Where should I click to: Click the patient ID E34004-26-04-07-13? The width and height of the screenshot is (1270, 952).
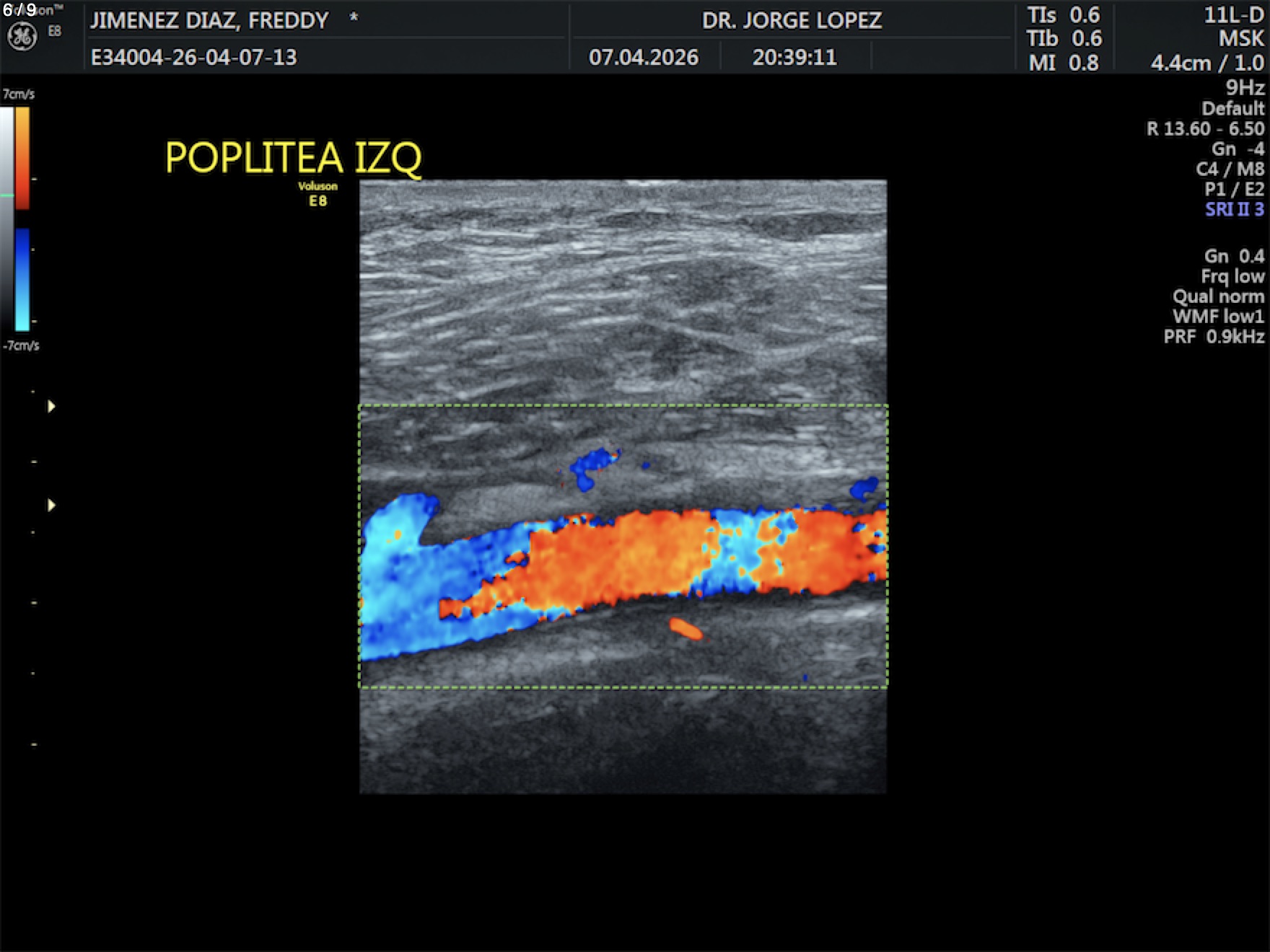pyautogui.click(x=193, y=57)
